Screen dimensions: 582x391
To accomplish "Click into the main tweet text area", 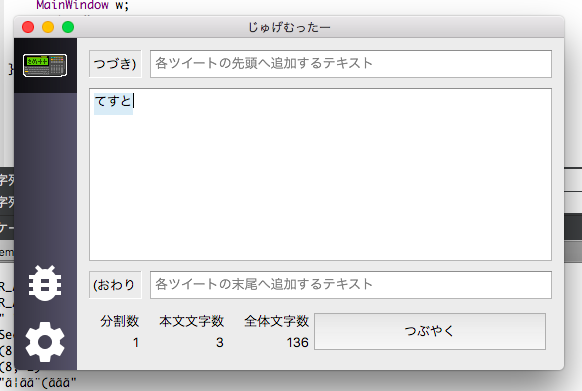I will click(x=320, y=175).
